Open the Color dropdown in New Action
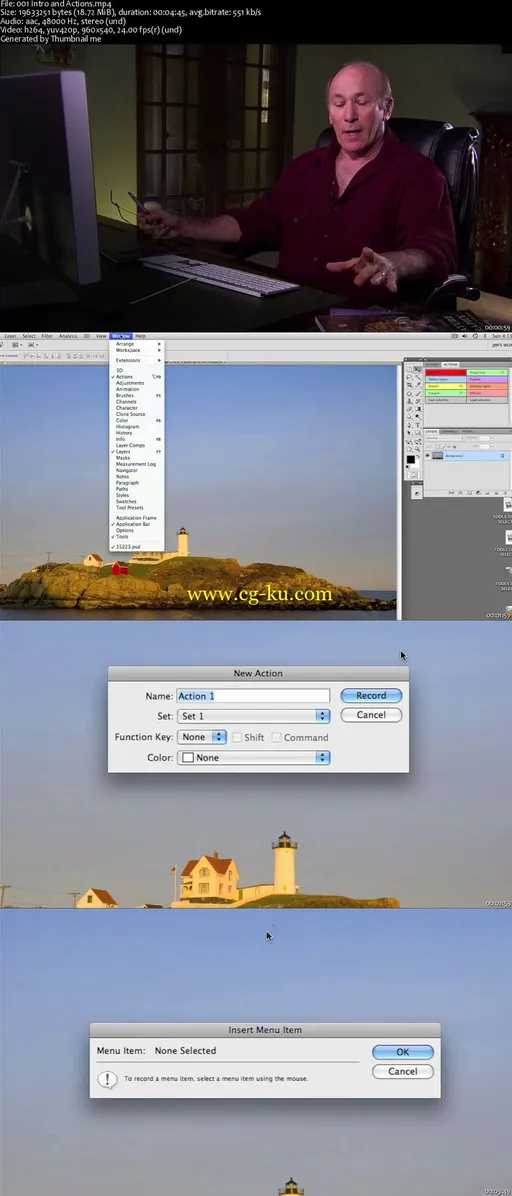The image size is (512, 1196). [253, 757]
